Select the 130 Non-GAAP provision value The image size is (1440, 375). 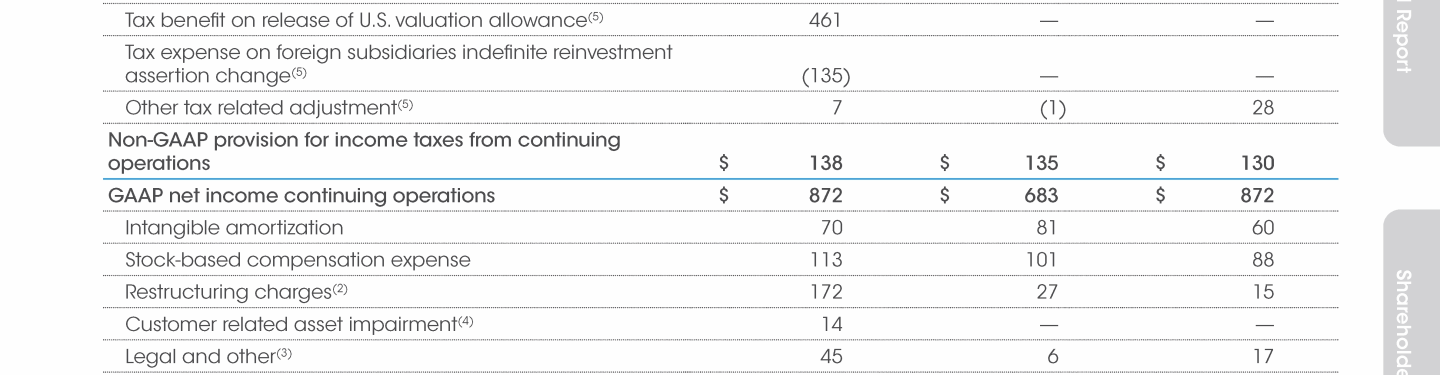(x=1258, y=163)
